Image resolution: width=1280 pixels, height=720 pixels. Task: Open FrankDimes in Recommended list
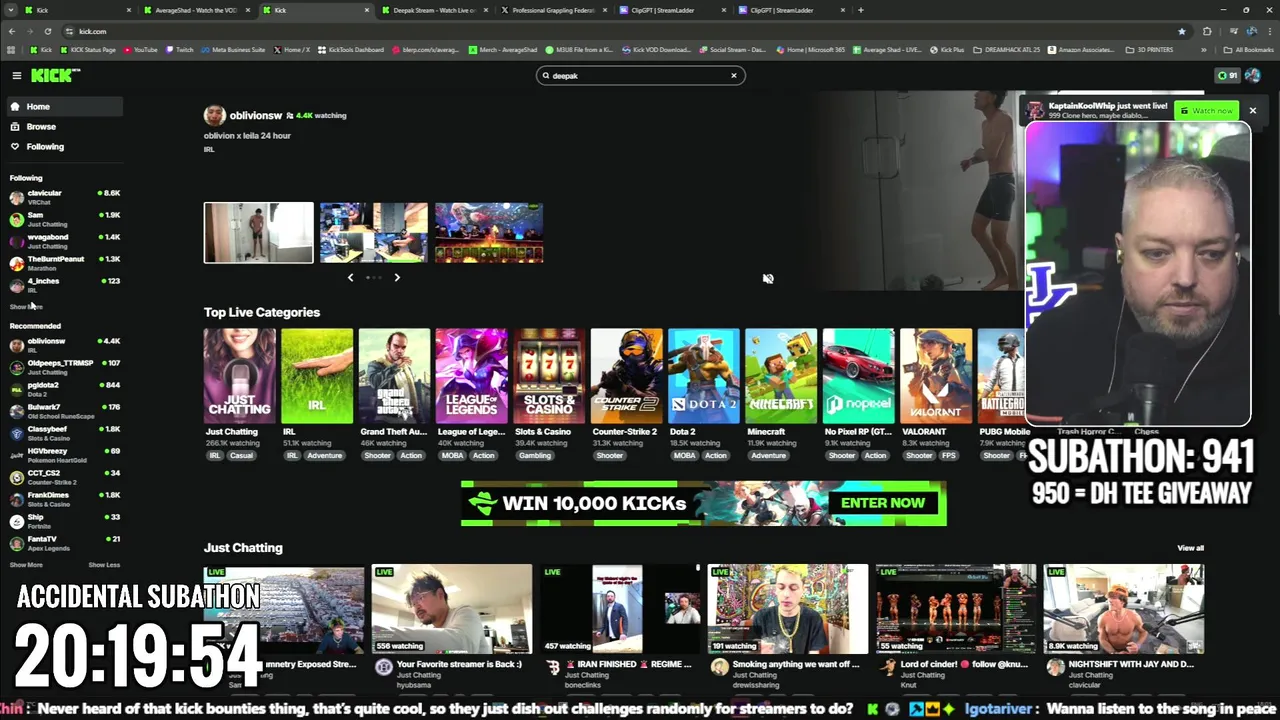coord(64,499)
